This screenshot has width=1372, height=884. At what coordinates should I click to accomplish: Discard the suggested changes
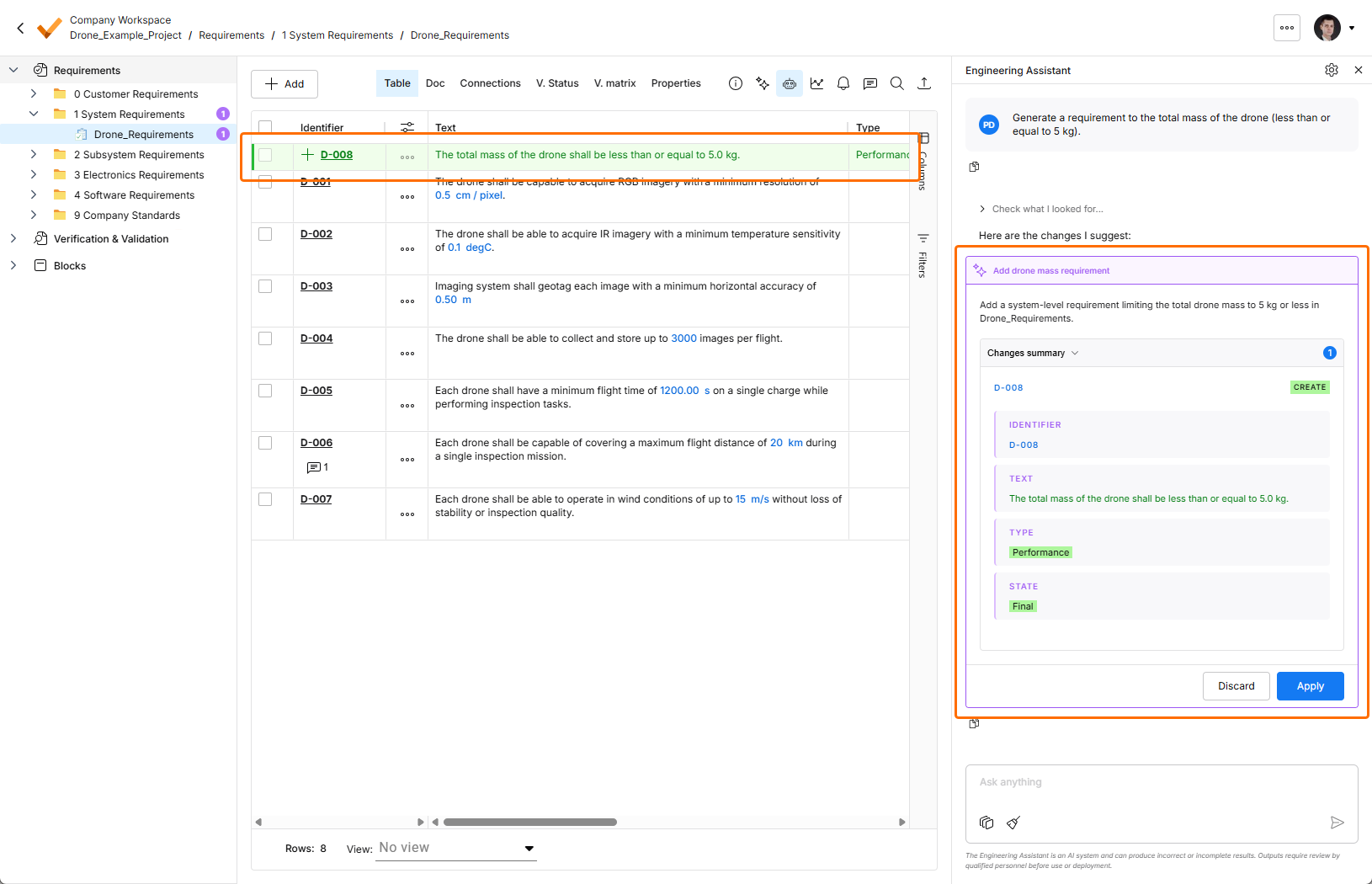tap(1236, 686)
